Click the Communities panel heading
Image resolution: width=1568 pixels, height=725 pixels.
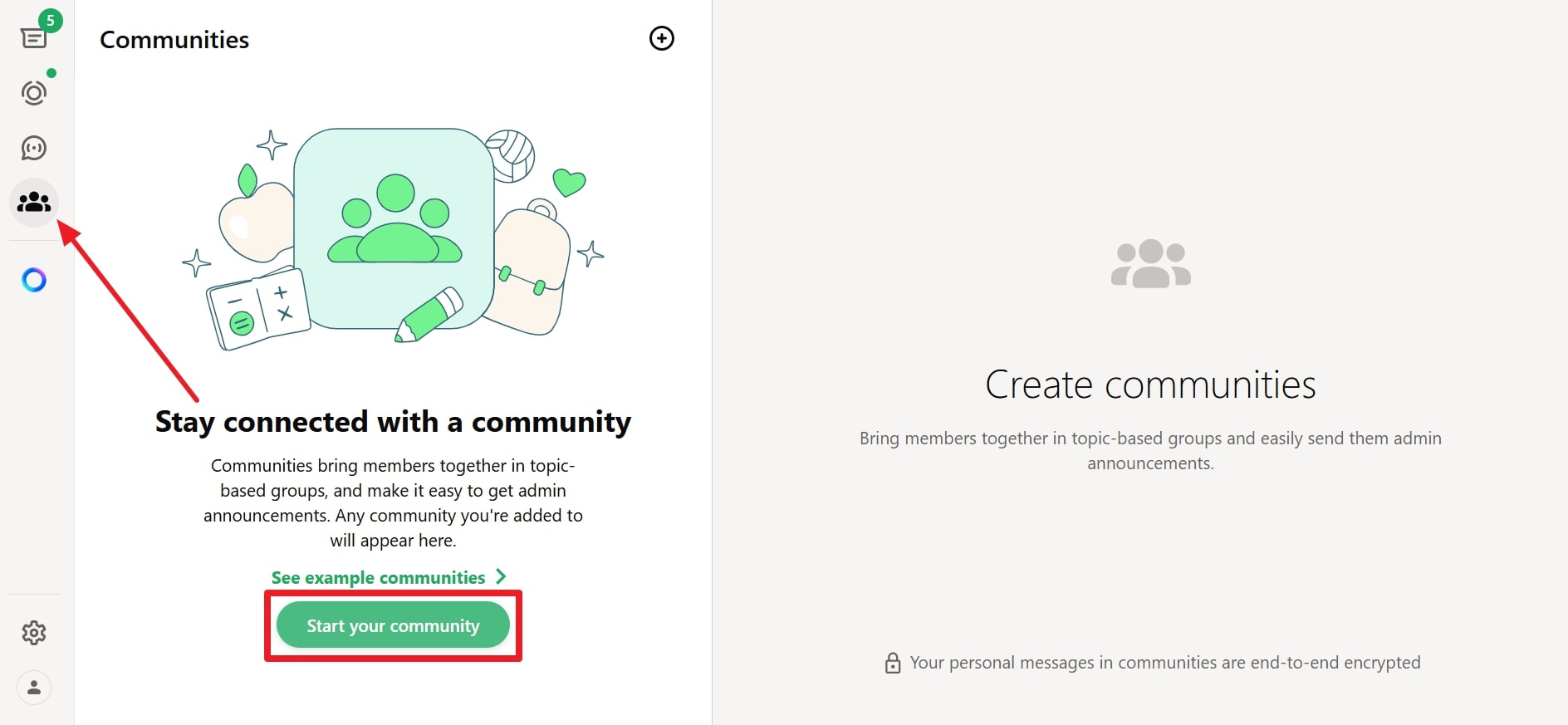(174, 40)
